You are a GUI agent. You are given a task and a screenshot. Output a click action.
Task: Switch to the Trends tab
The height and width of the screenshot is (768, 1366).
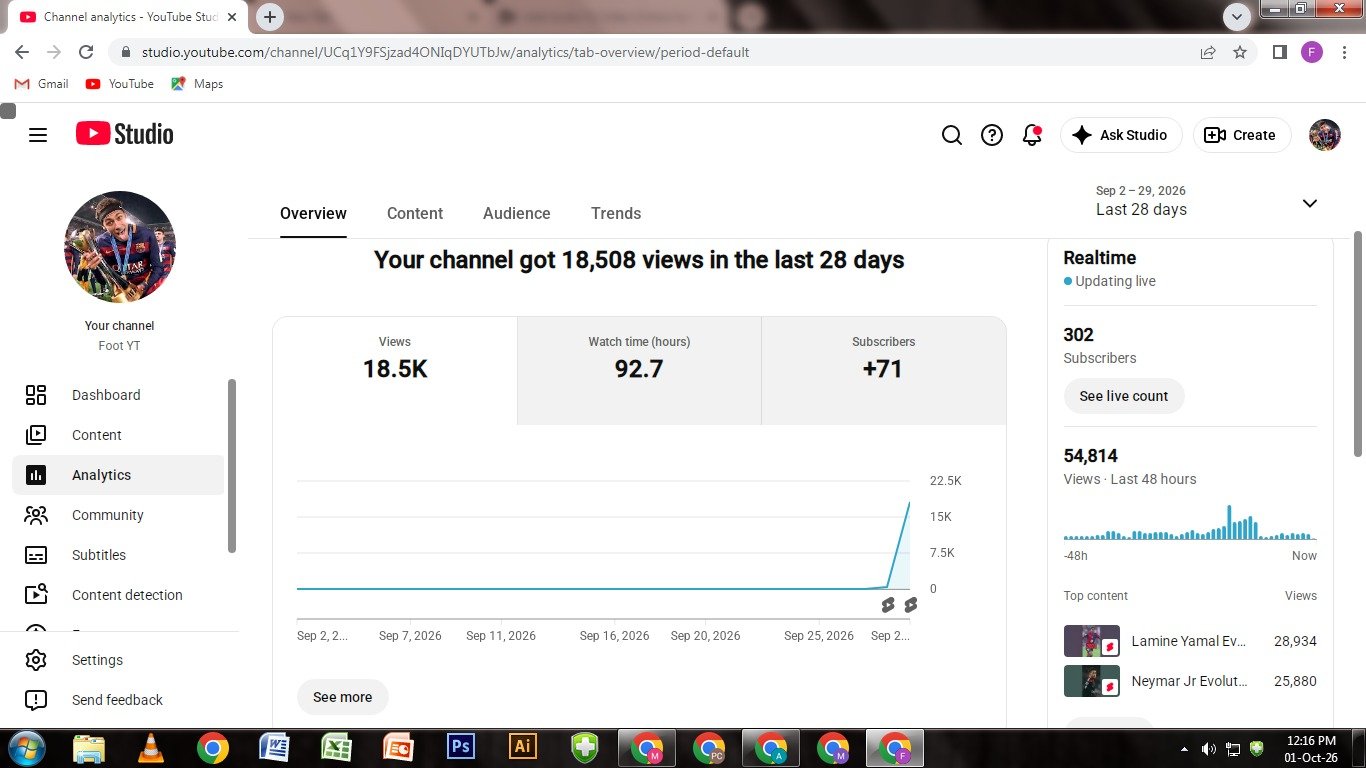tap(616, 213)
